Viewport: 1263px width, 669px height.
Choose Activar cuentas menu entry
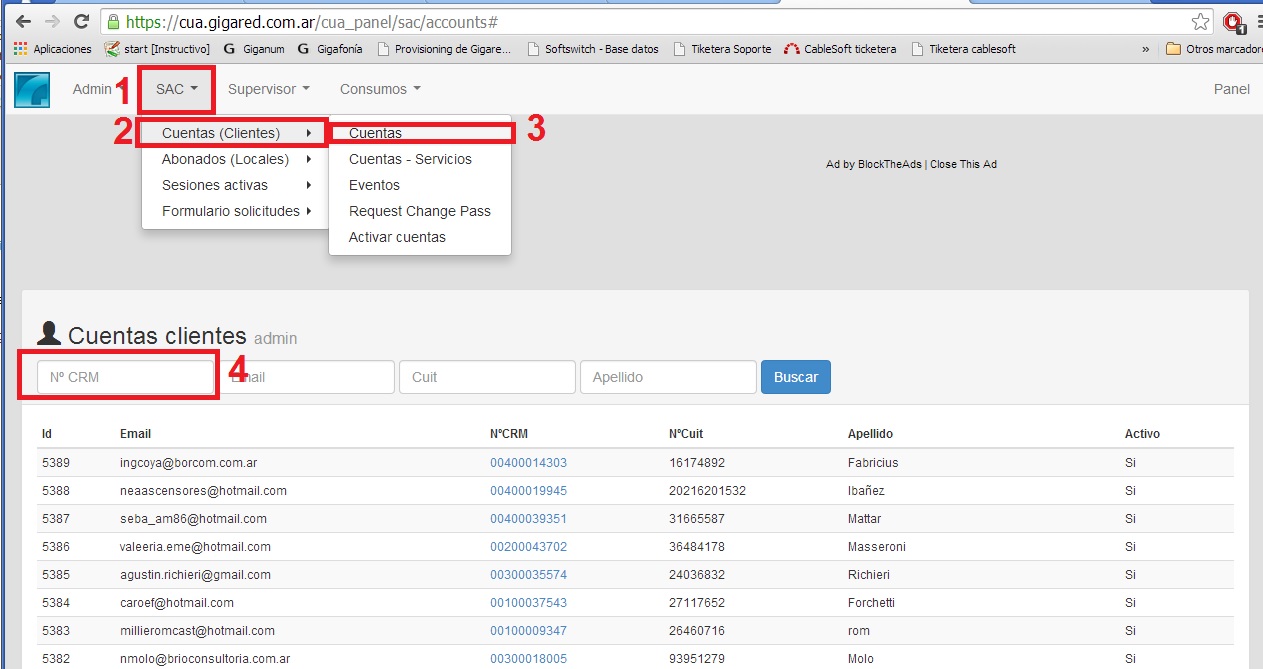coord(397,237)
